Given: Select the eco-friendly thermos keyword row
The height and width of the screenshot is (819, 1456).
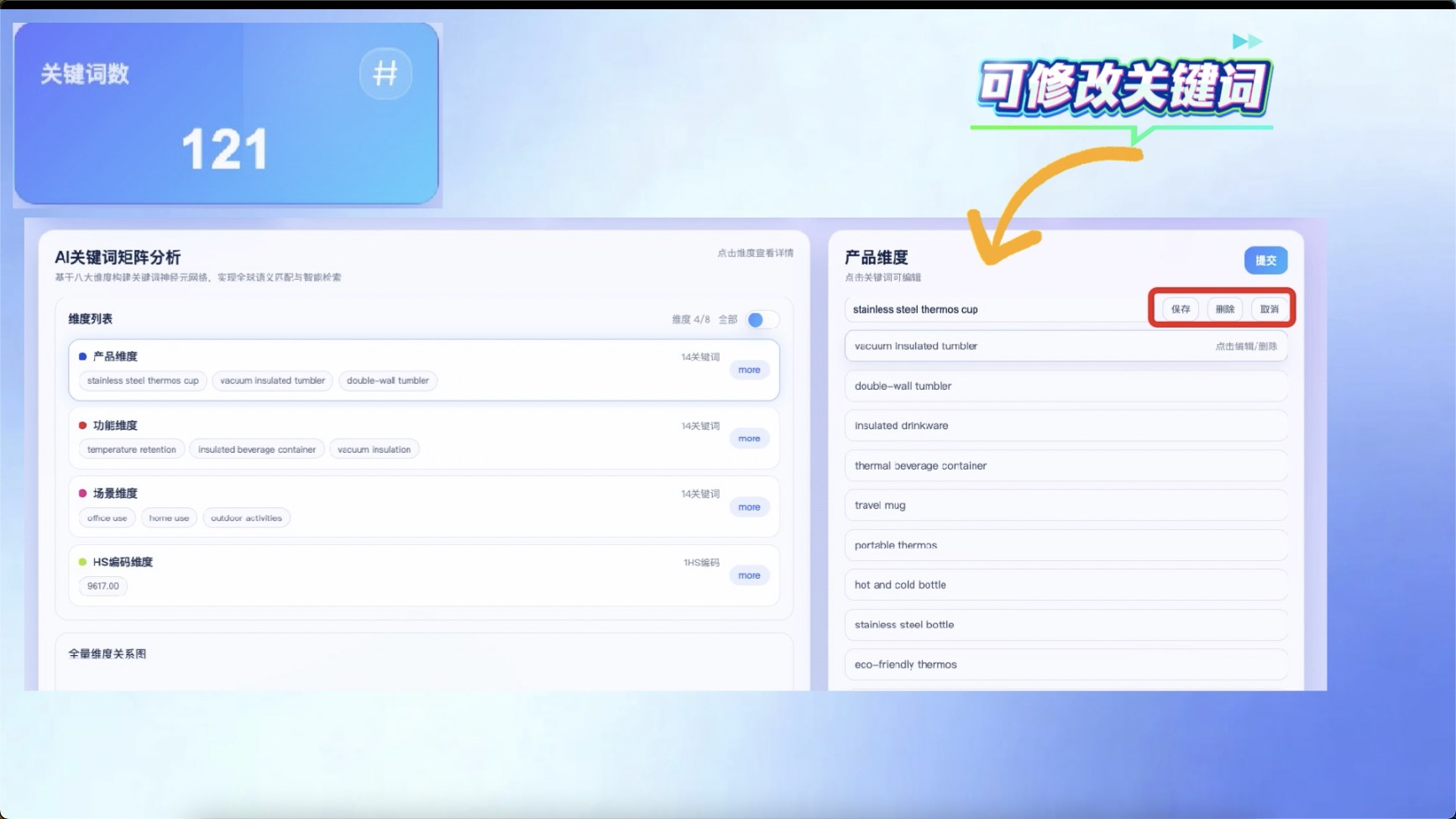Looking at the screenshot, I should (x=1065, y=664).
